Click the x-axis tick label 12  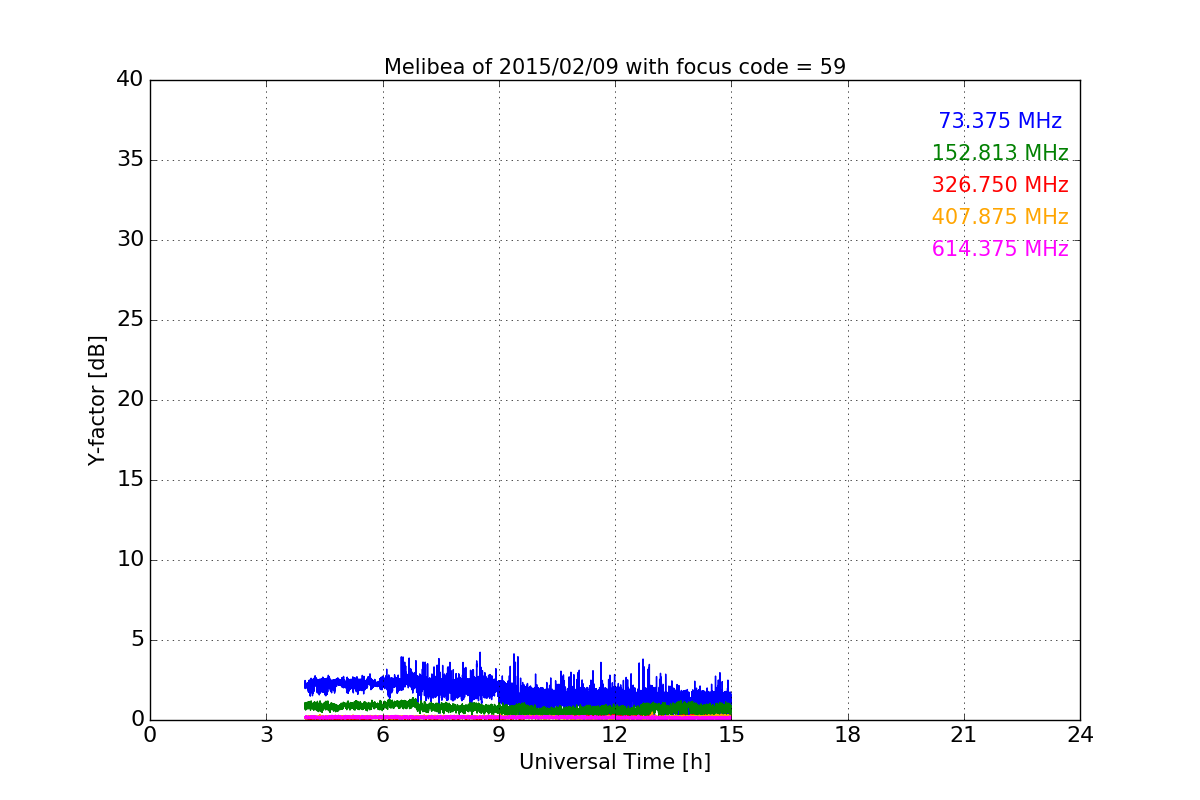click(615, 735)
